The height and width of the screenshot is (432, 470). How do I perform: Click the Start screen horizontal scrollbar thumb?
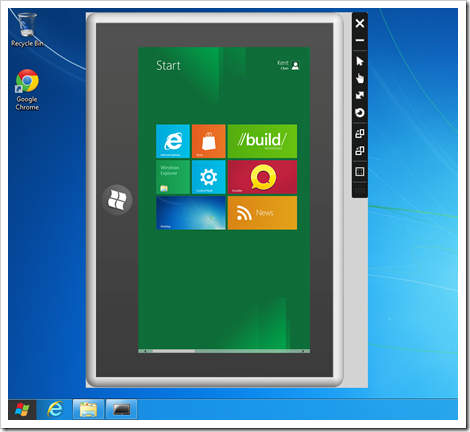pos(174,351)
